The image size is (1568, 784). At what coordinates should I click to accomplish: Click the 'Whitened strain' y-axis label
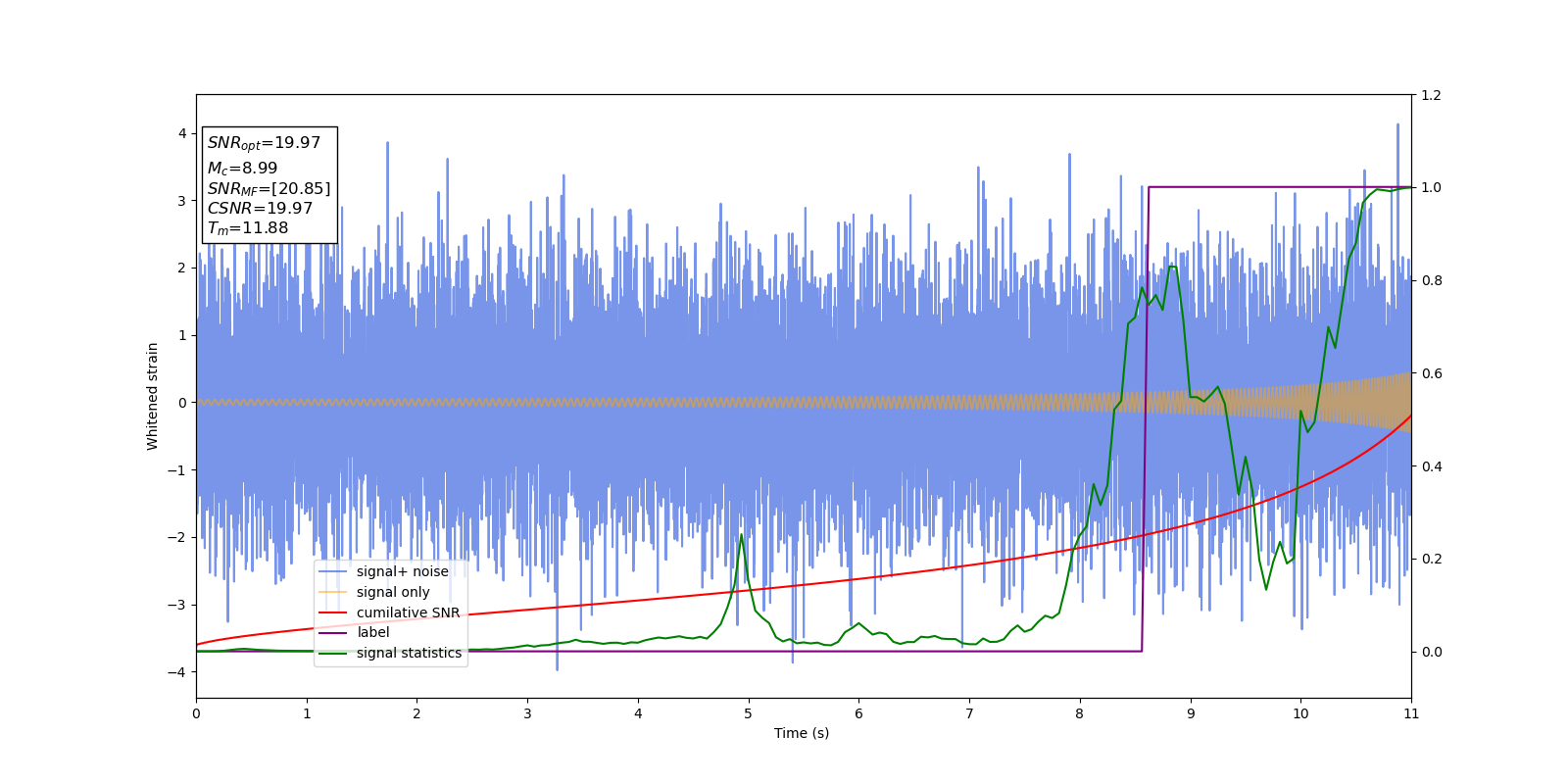pyautogui.click(x=153, y=396)
